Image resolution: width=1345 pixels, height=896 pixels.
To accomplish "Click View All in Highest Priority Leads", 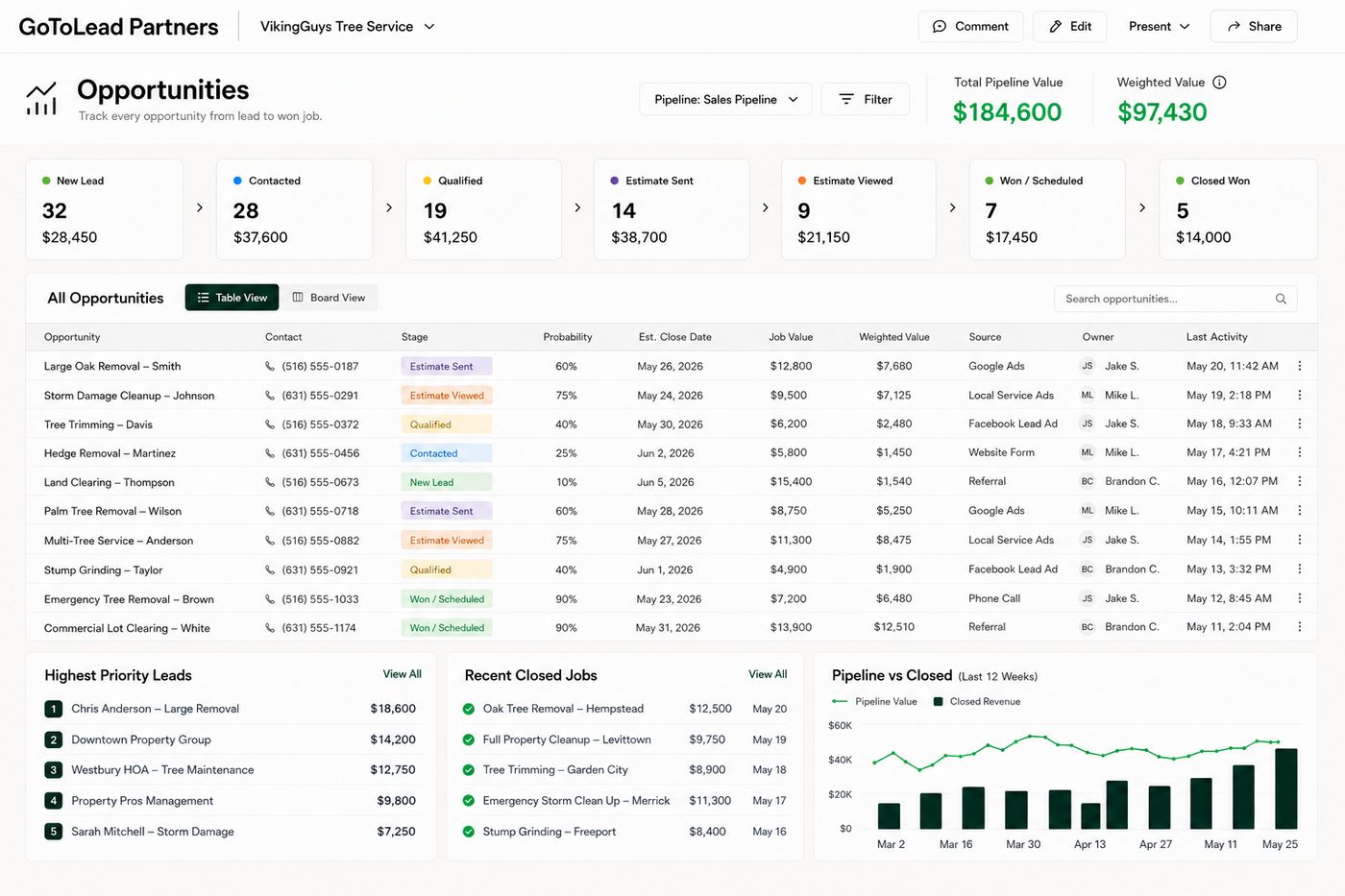I will click(x=402, y=674).
